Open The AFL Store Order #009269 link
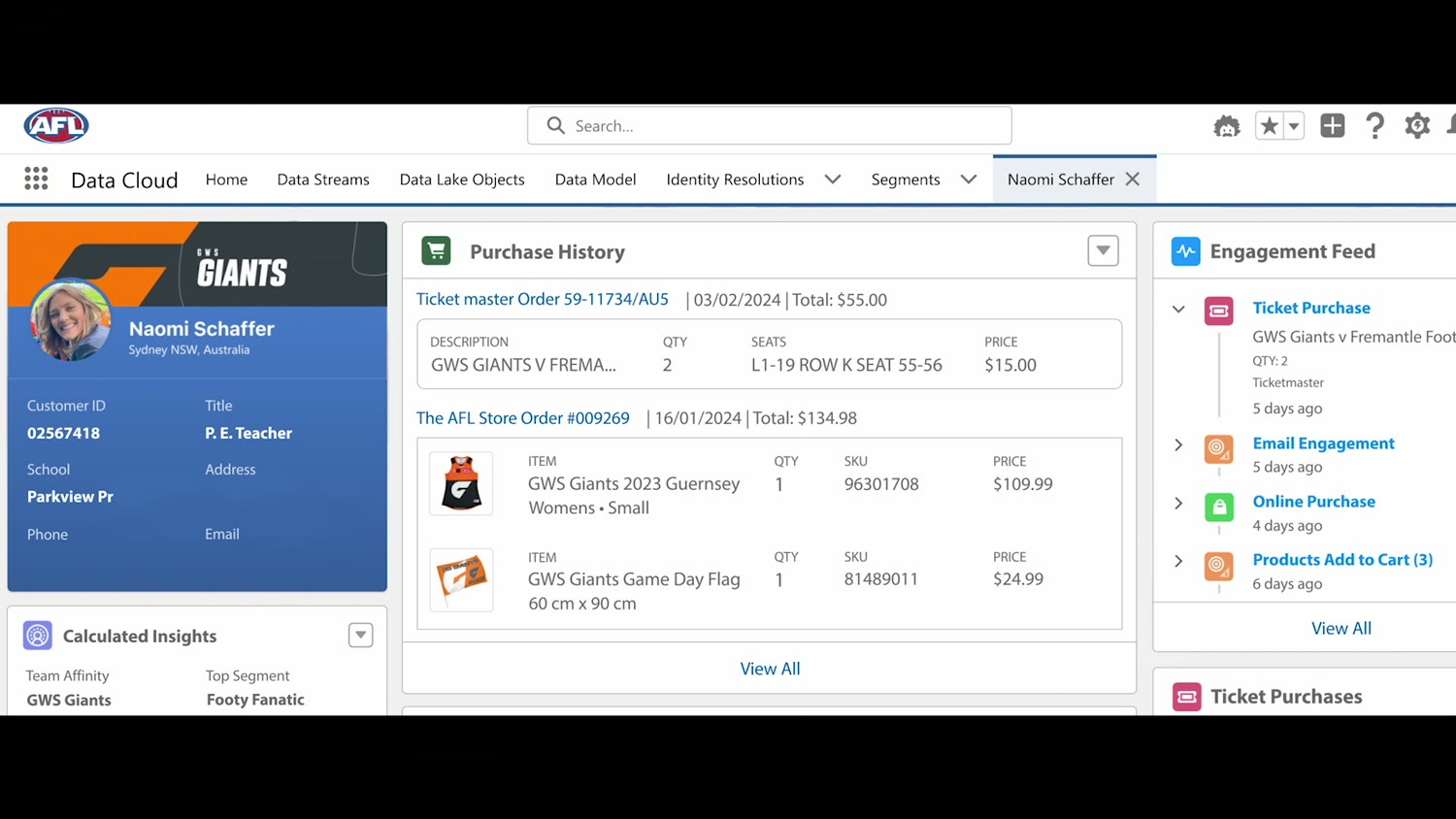The image size is (1456, 819). click(x=523, y=418)
